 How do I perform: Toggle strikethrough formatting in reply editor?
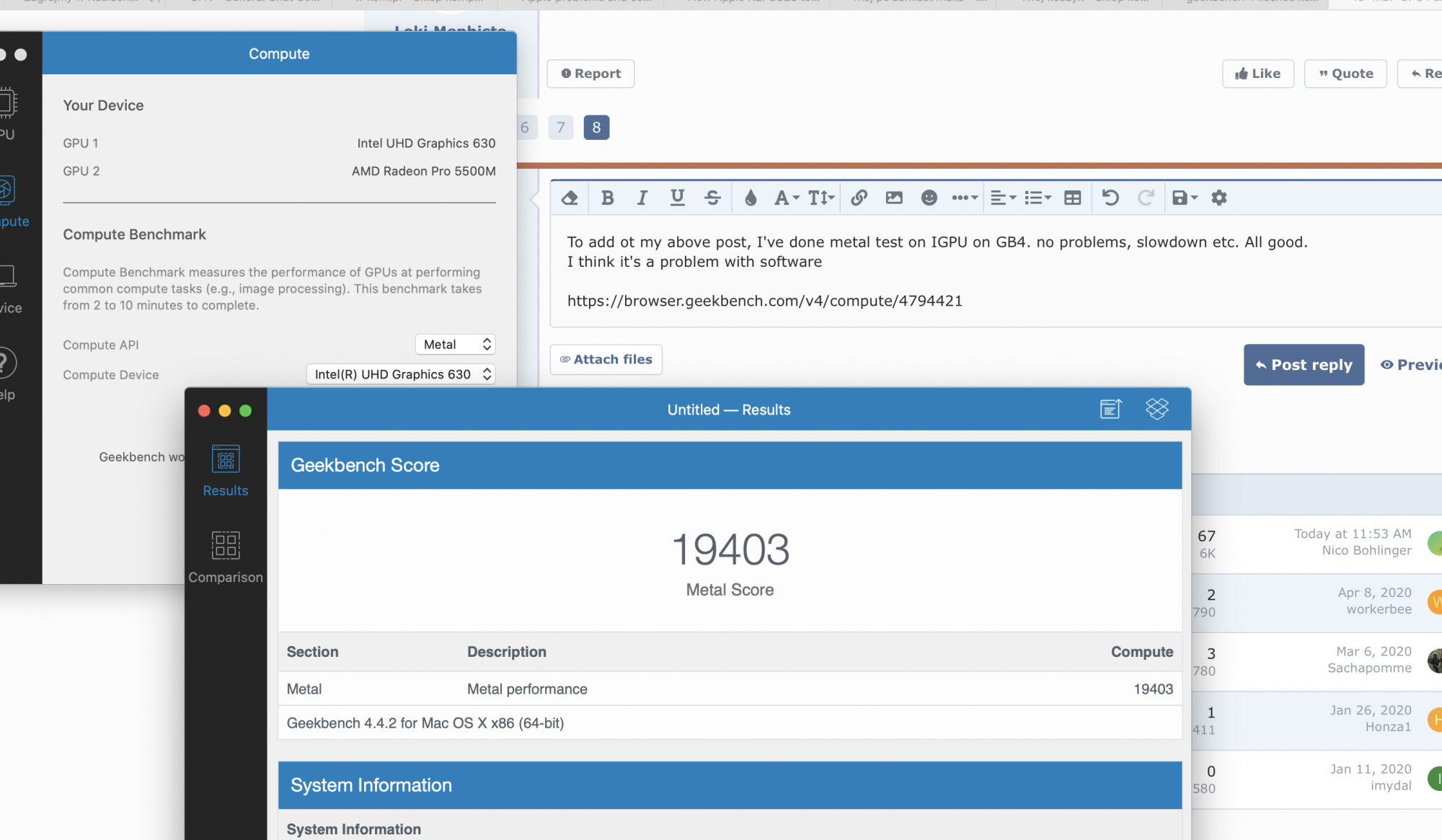click(712, 198)
